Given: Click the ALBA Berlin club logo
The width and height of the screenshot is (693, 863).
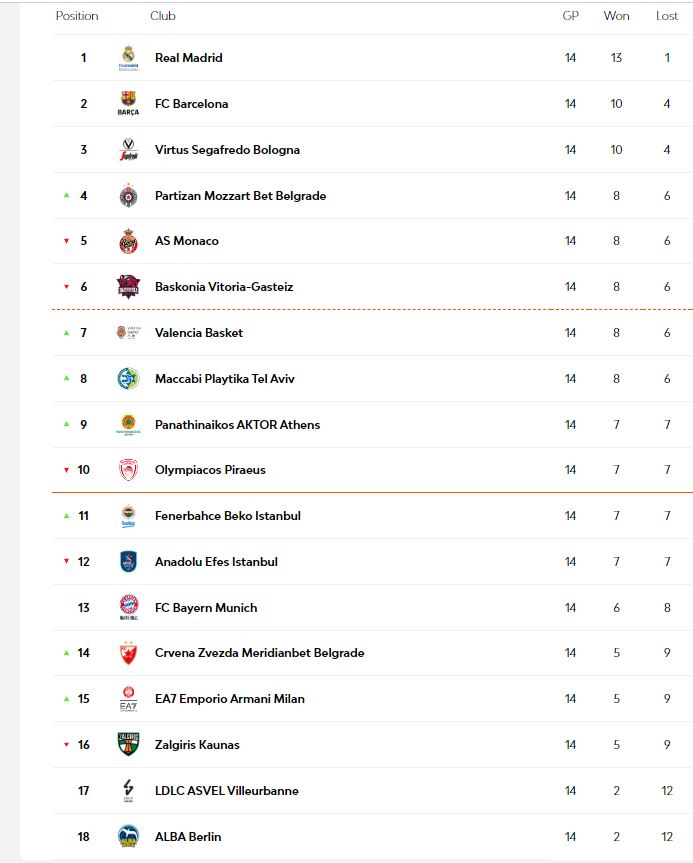Looking at the screenshot, I should 128,836.
